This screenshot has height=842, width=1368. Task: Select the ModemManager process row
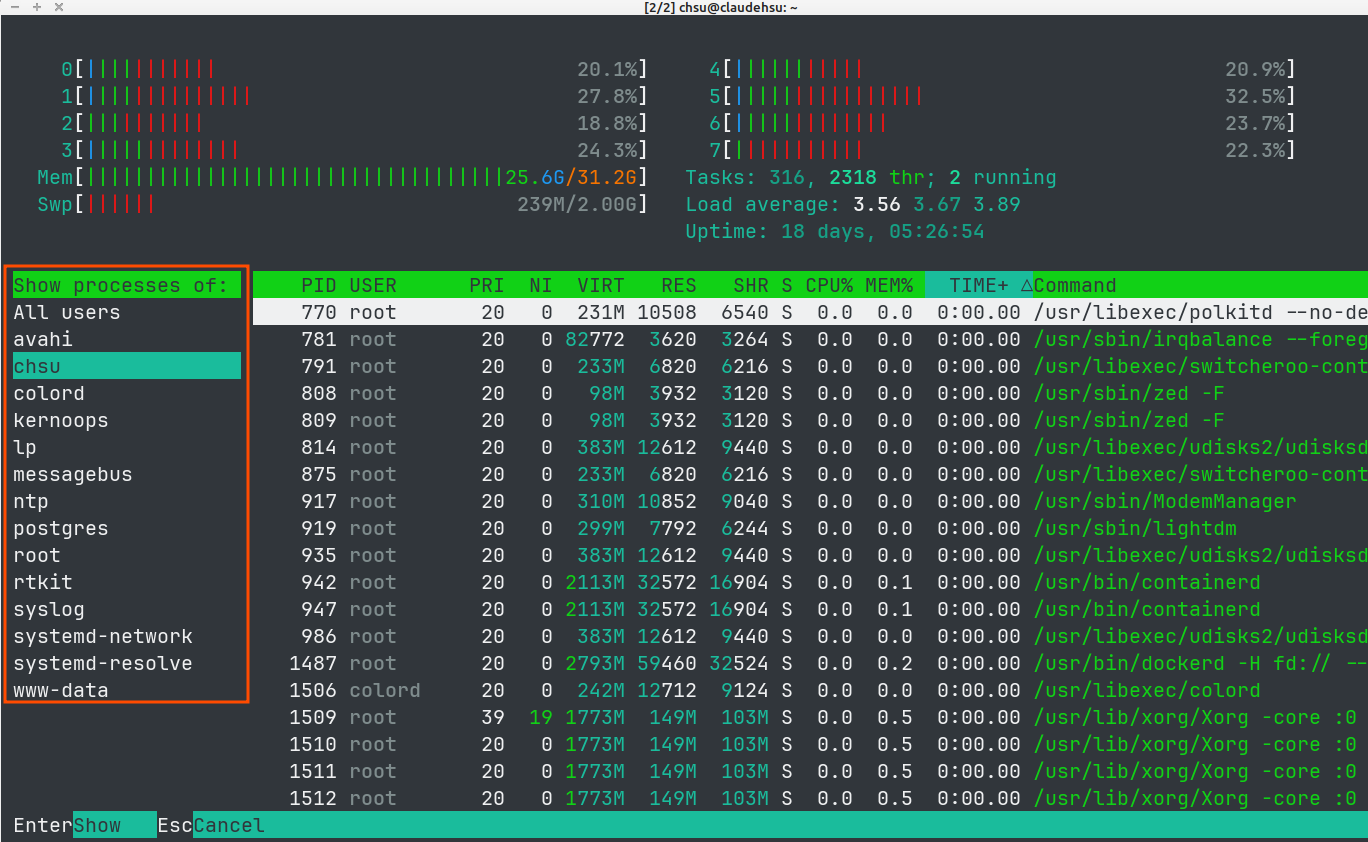810,501
